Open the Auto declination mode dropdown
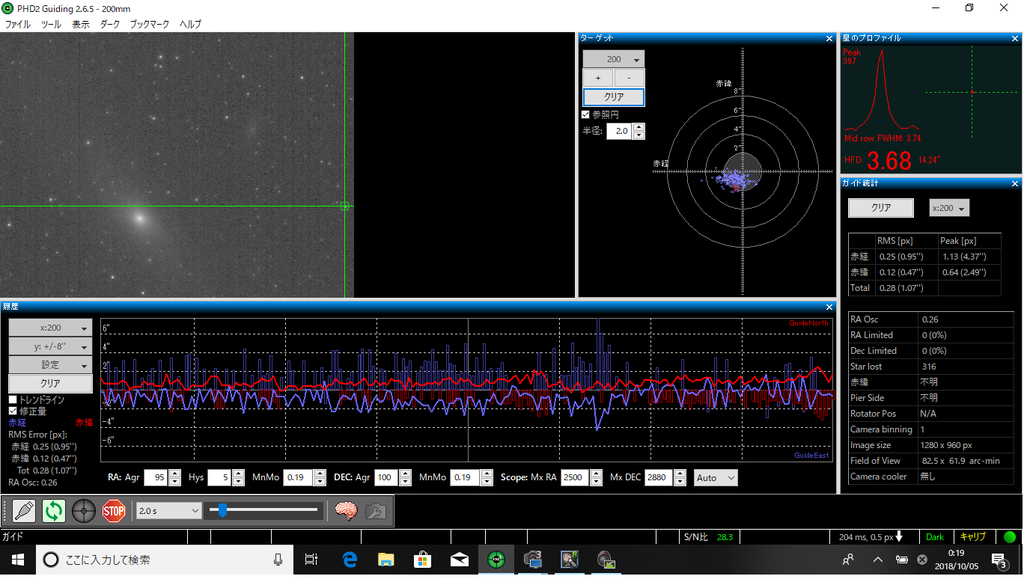This screenshot has height=585, width=1024. (715, 478)
